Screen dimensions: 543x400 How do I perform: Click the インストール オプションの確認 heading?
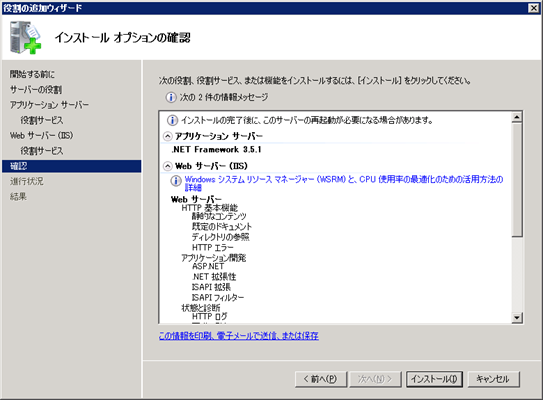click(x=123, y=37)
